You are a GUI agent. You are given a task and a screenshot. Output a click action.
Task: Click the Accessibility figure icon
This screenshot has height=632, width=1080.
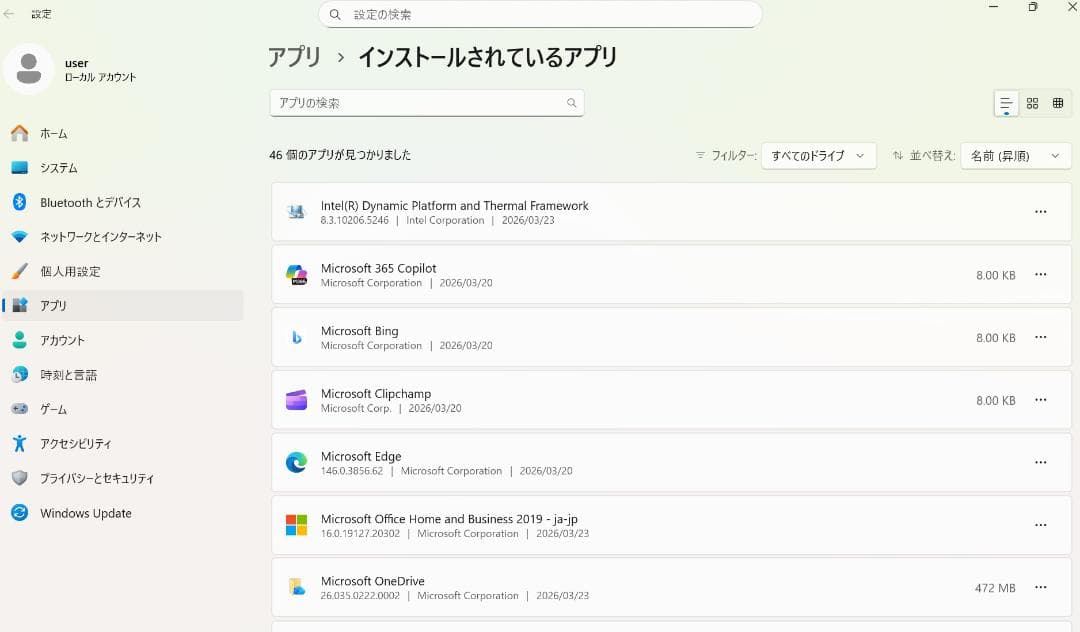(x=19, y=443)
